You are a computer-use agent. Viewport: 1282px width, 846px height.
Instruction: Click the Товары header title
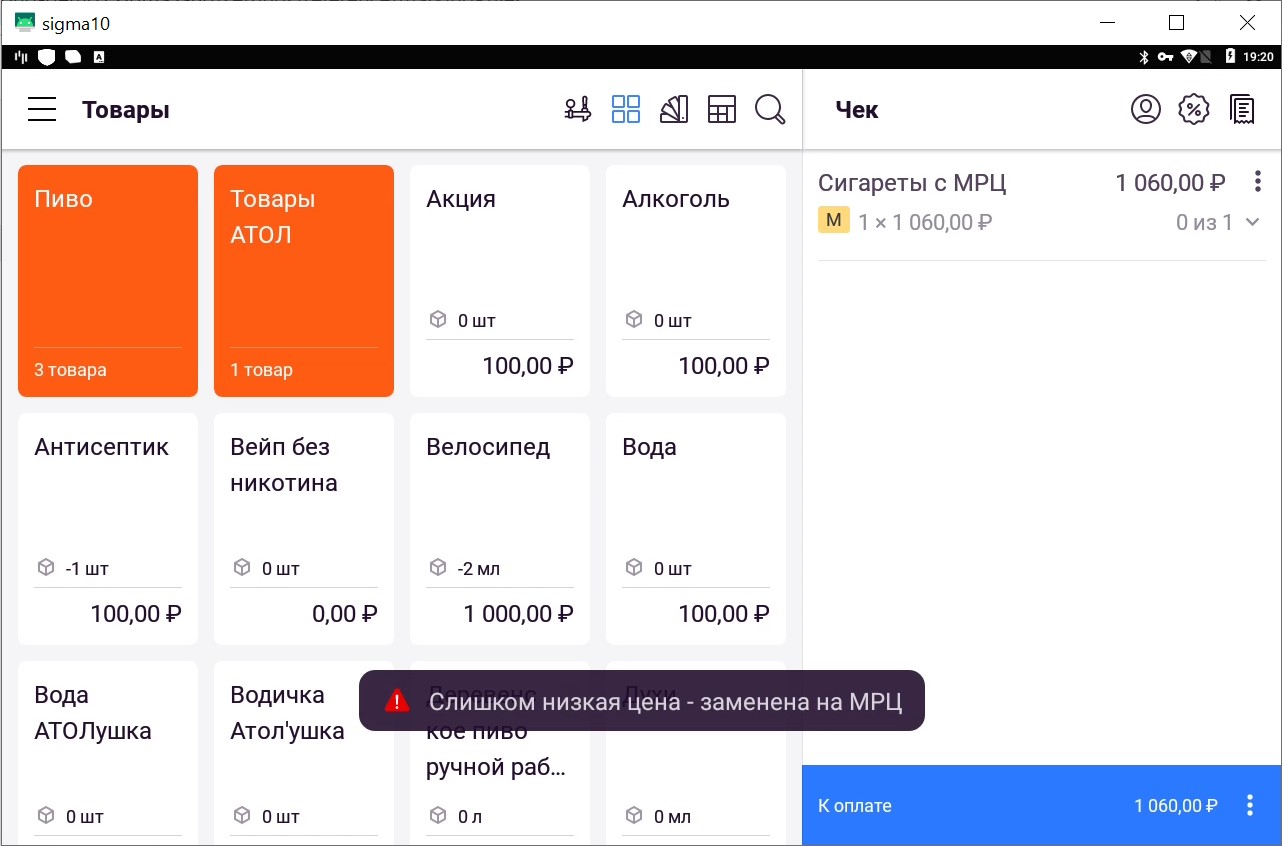(126, 110)
